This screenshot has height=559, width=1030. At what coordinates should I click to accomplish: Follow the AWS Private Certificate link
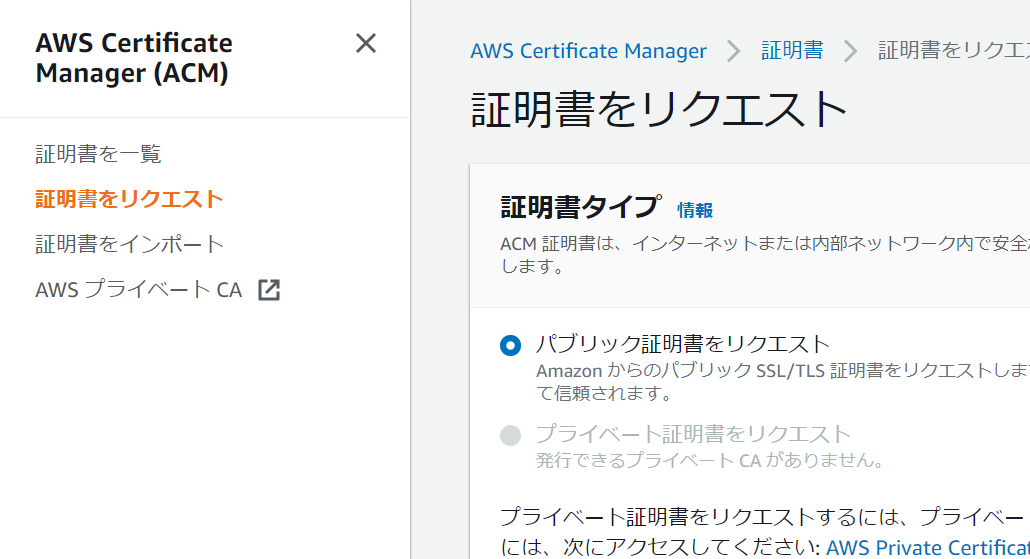point(928,547)
